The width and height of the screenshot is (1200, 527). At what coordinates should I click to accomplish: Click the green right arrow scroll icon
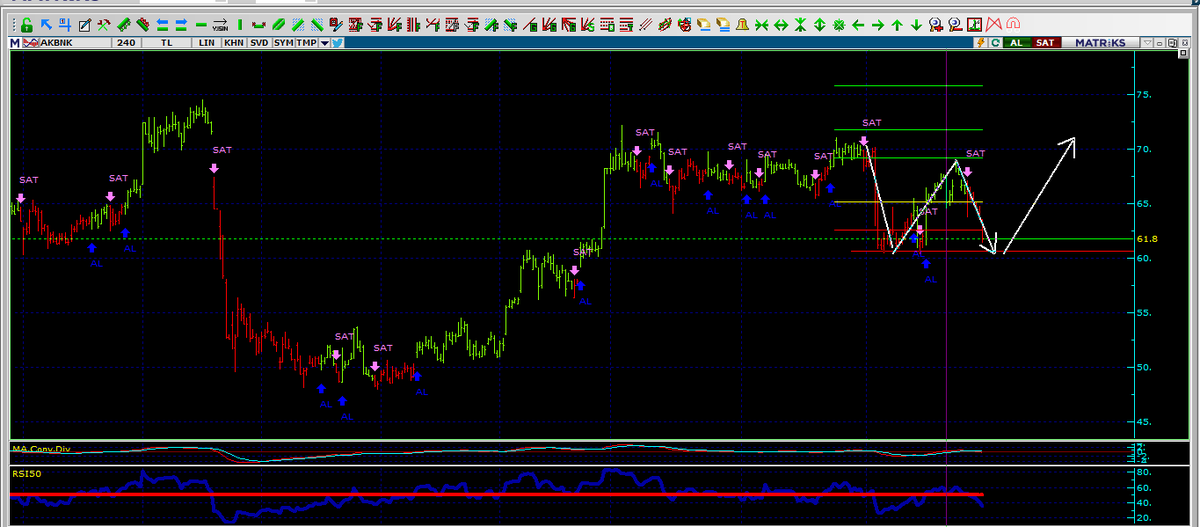(x=877, y=25)
